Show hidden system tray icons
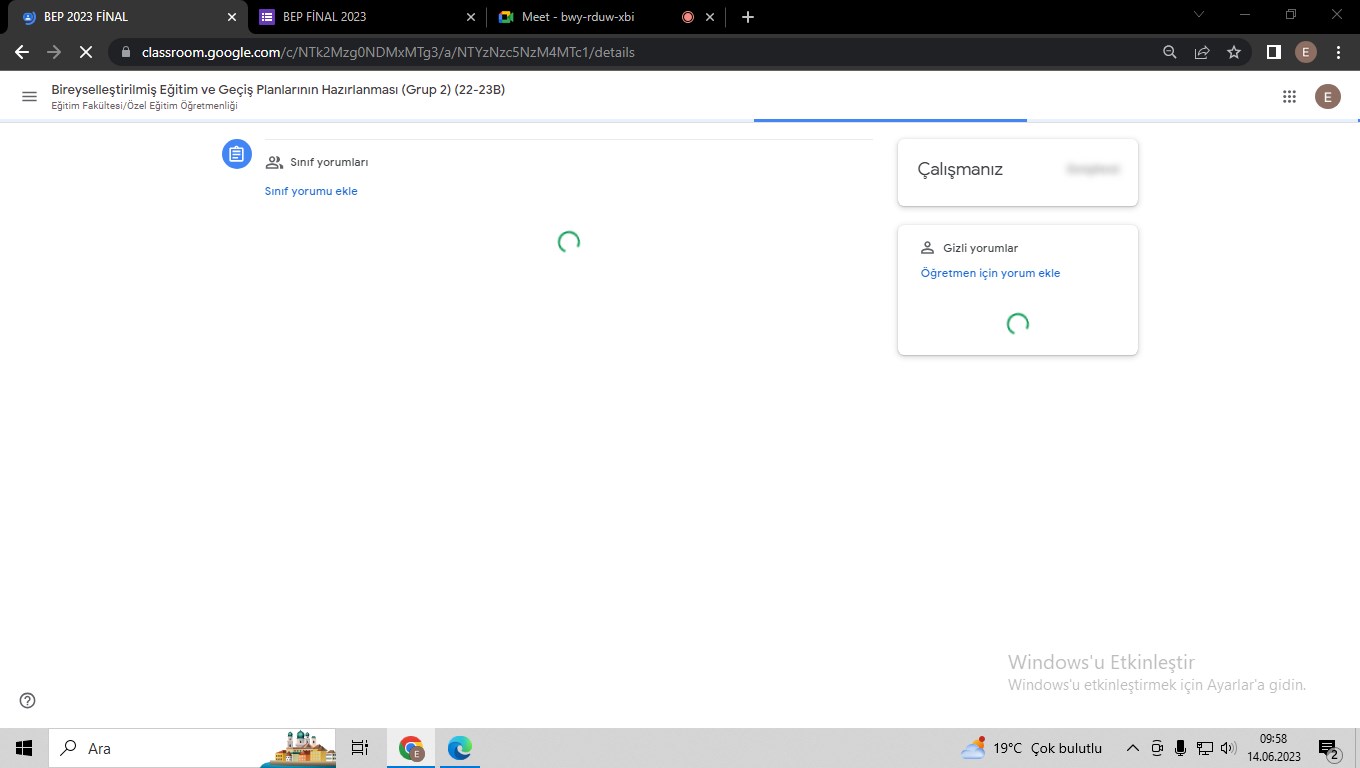The width and height of the screenshot is (1360, 768). [x=1133, y=748]
